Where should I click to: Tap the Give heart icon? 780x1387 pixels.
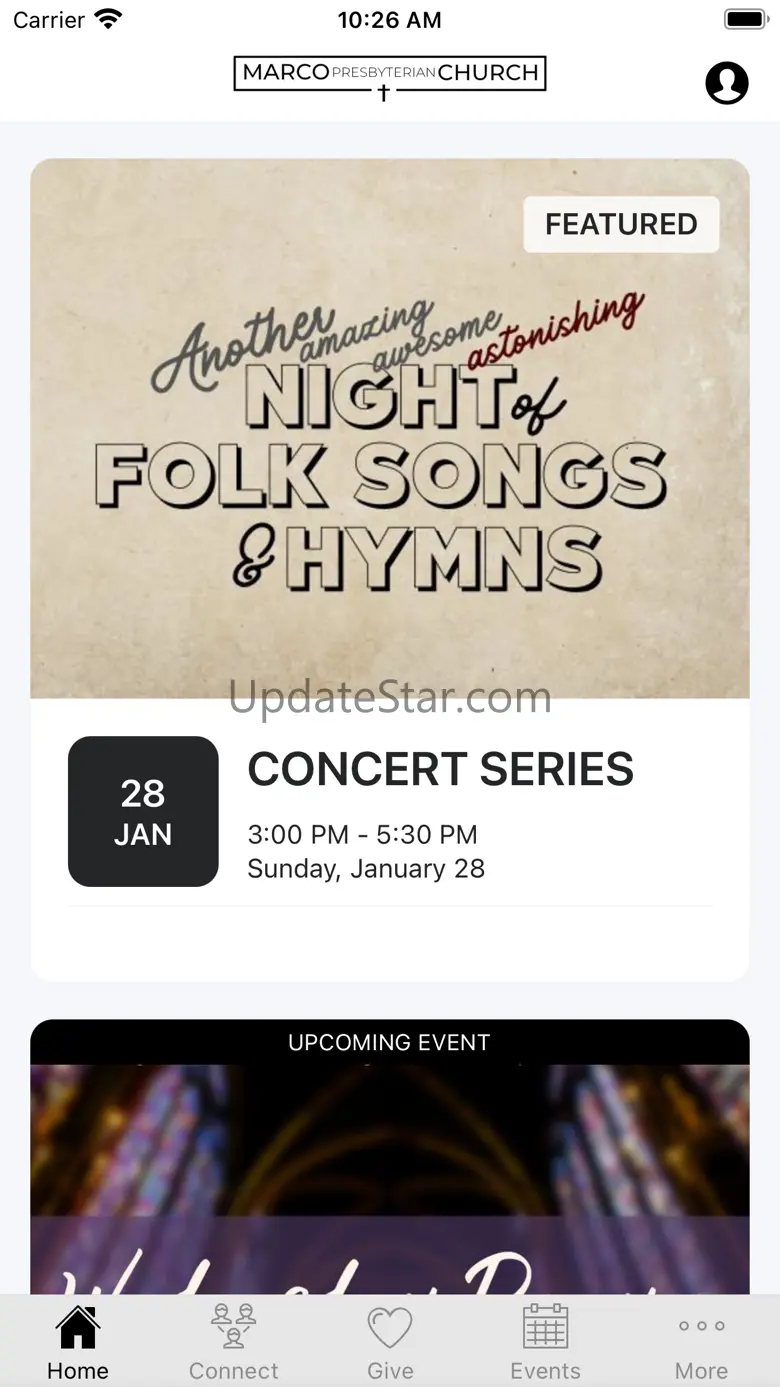coord(390,1328)
